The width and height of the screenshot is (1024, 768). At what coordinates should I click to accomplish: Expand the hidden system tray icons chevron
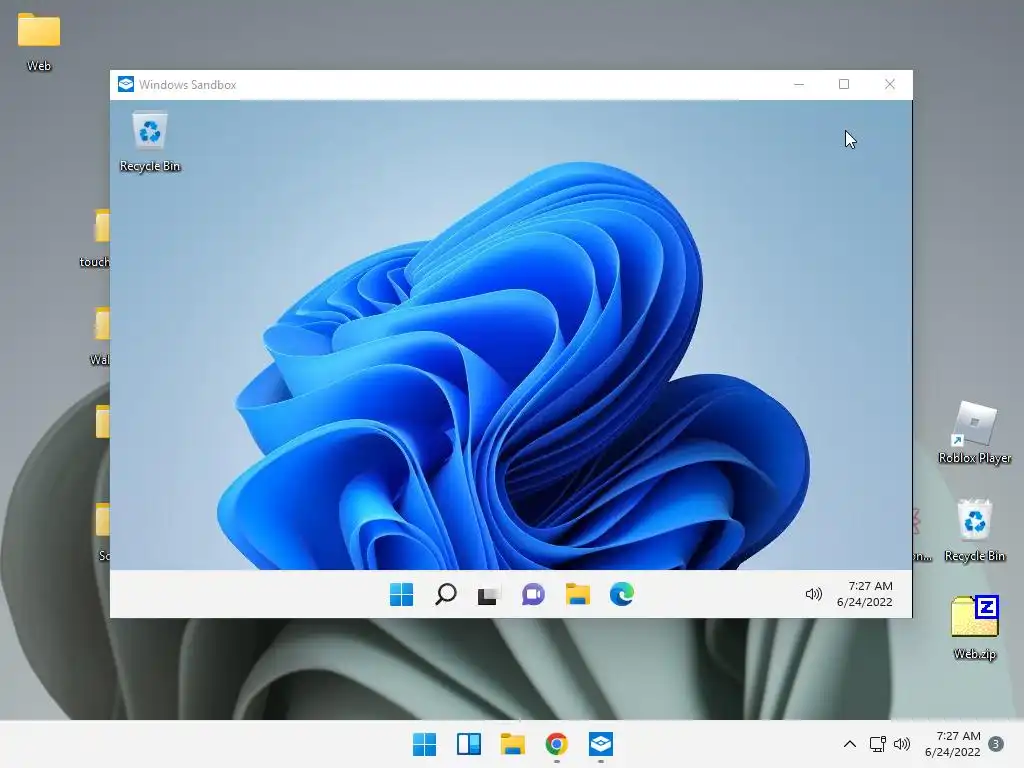click(850, 744)
